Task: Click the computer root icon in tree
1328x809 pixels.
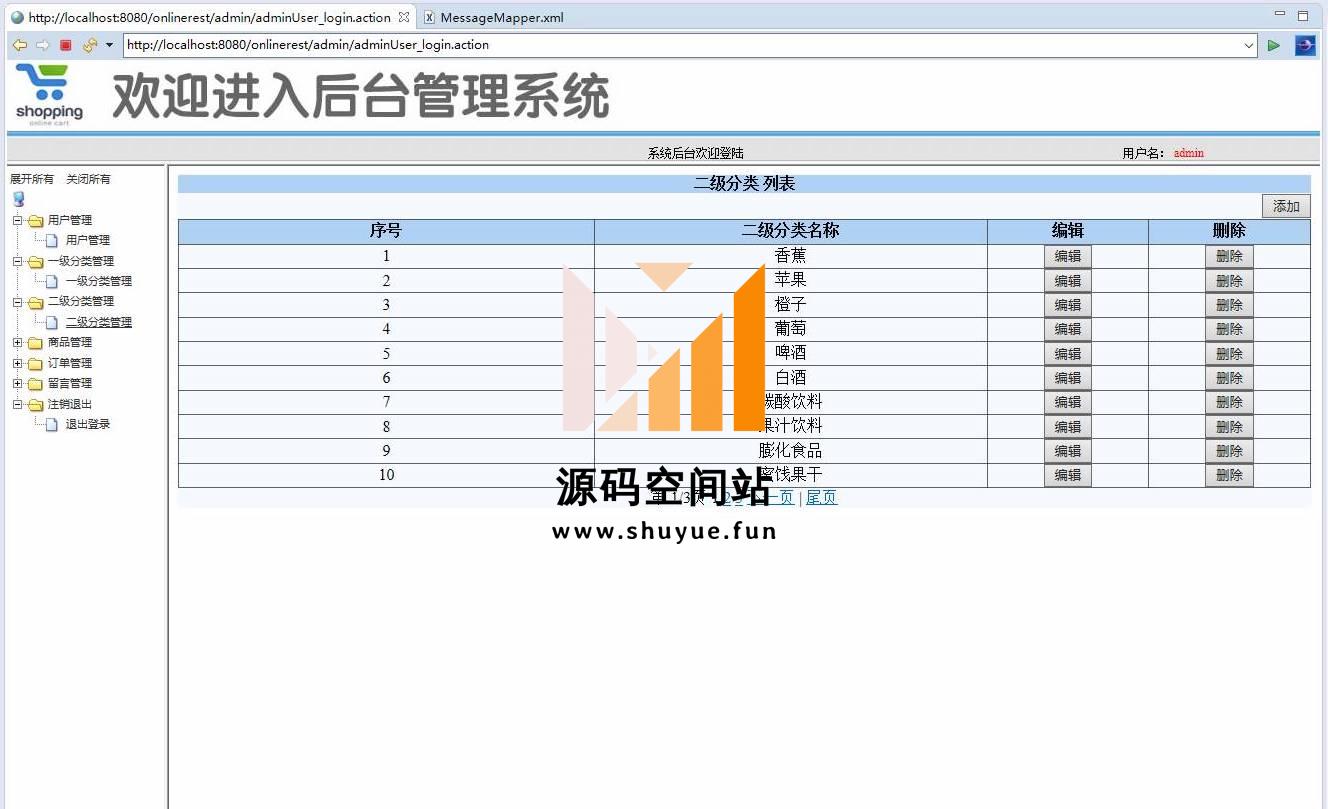Action: pyautogui.click(x=18, y=199)
